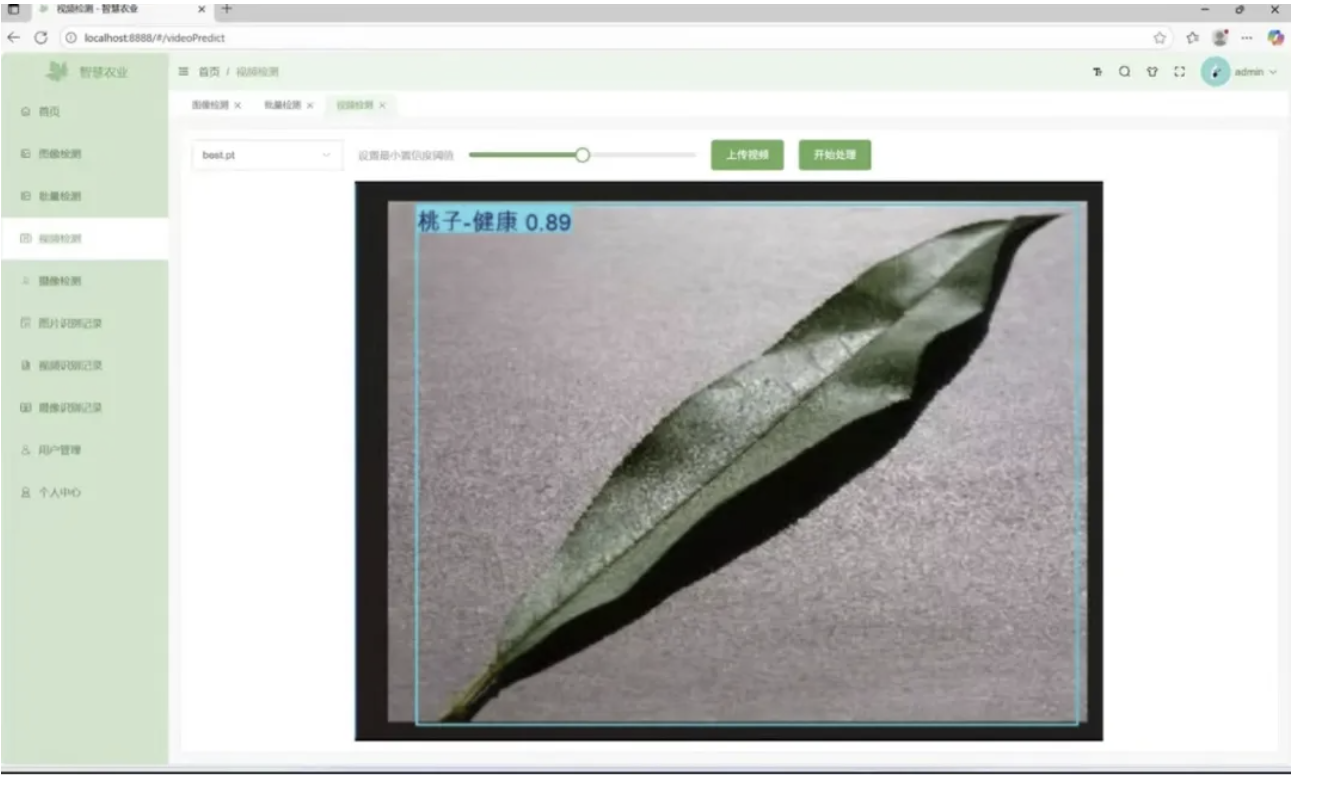Click the 上传视频 button
The image size is (1322, 788).
coord(747,155)
